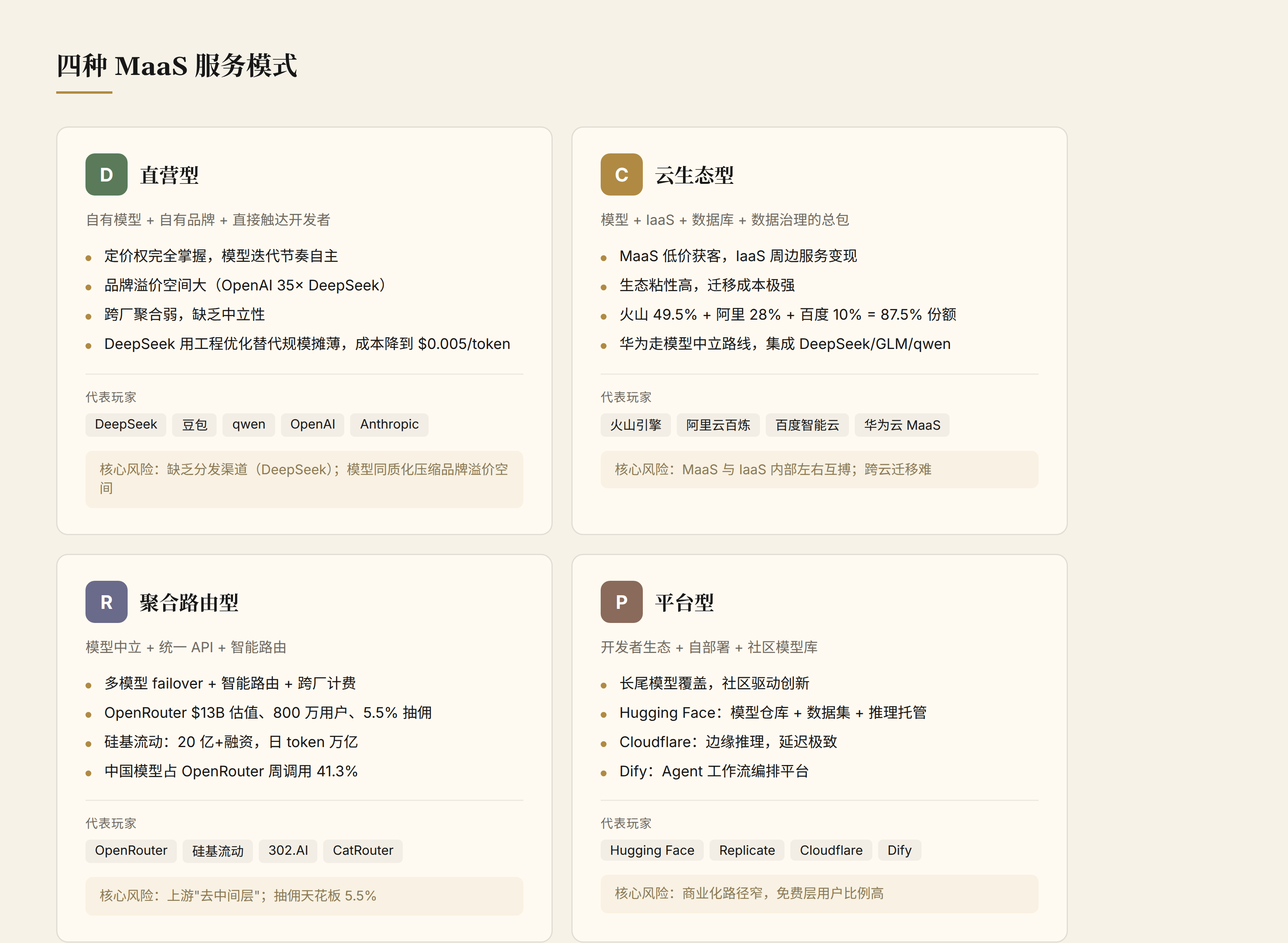Click the OpenRouter tag
Image resolution: width=1288 pixels, height=943 pixels.
tap(131, 850)
